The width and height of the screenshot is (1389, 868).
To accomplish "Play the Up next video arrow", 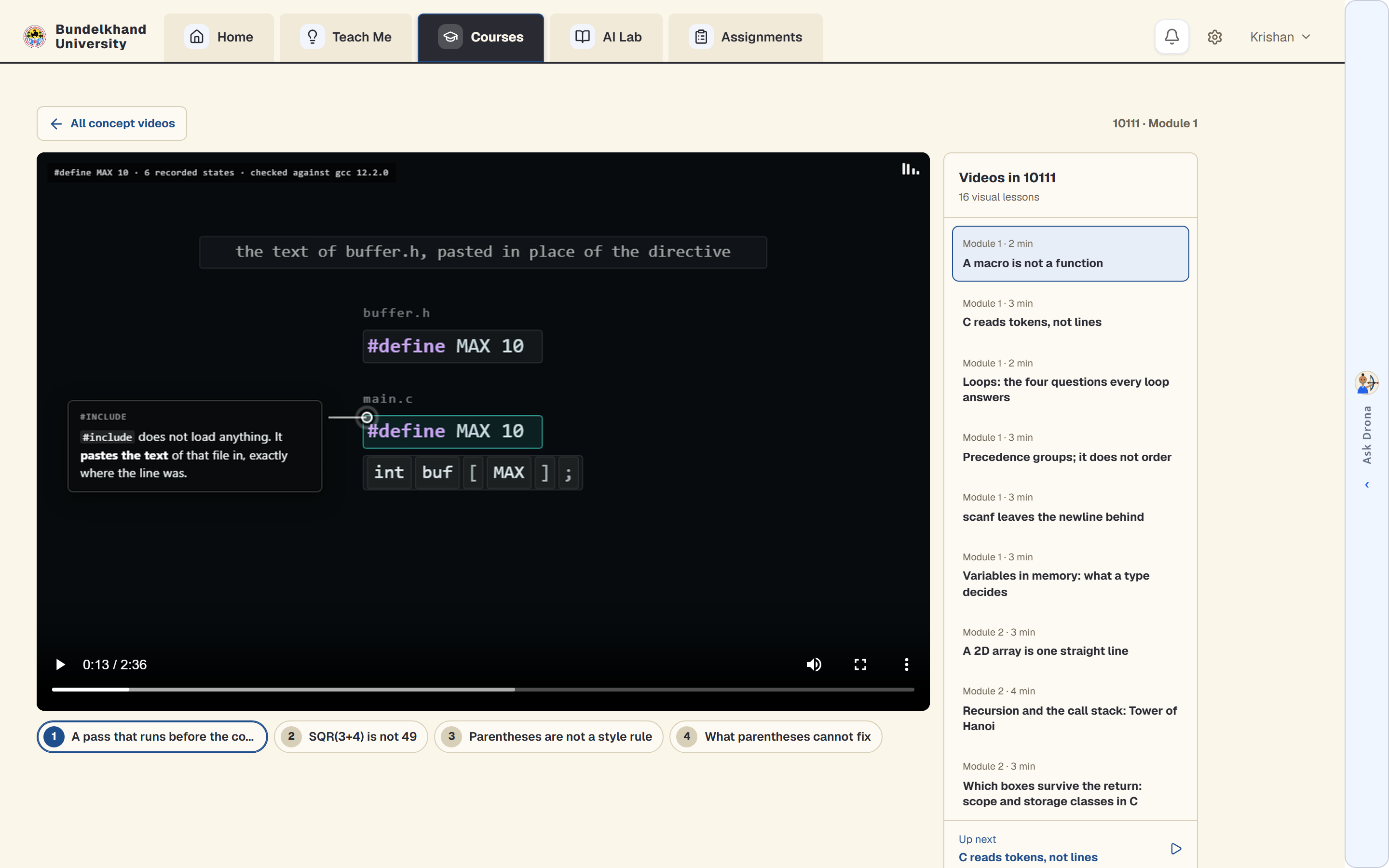I will click(1175, 849).
